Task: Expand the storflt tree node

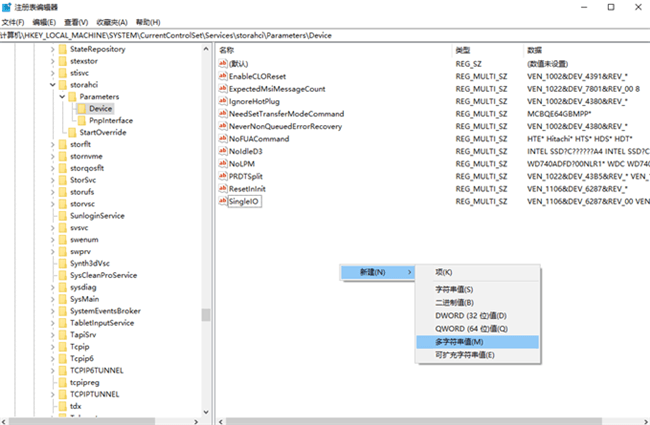Action: click(x=53, y=144)
